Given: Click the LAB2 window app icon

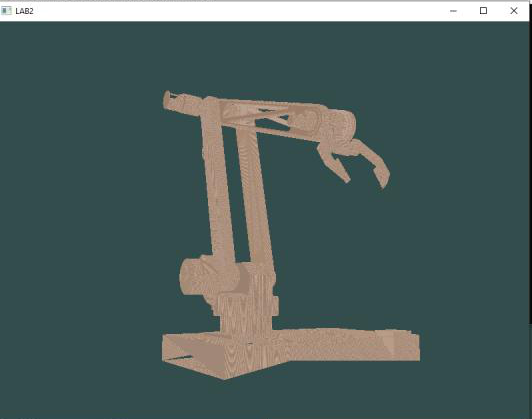Looking at the screenshot, I should [x=6, y=11].
